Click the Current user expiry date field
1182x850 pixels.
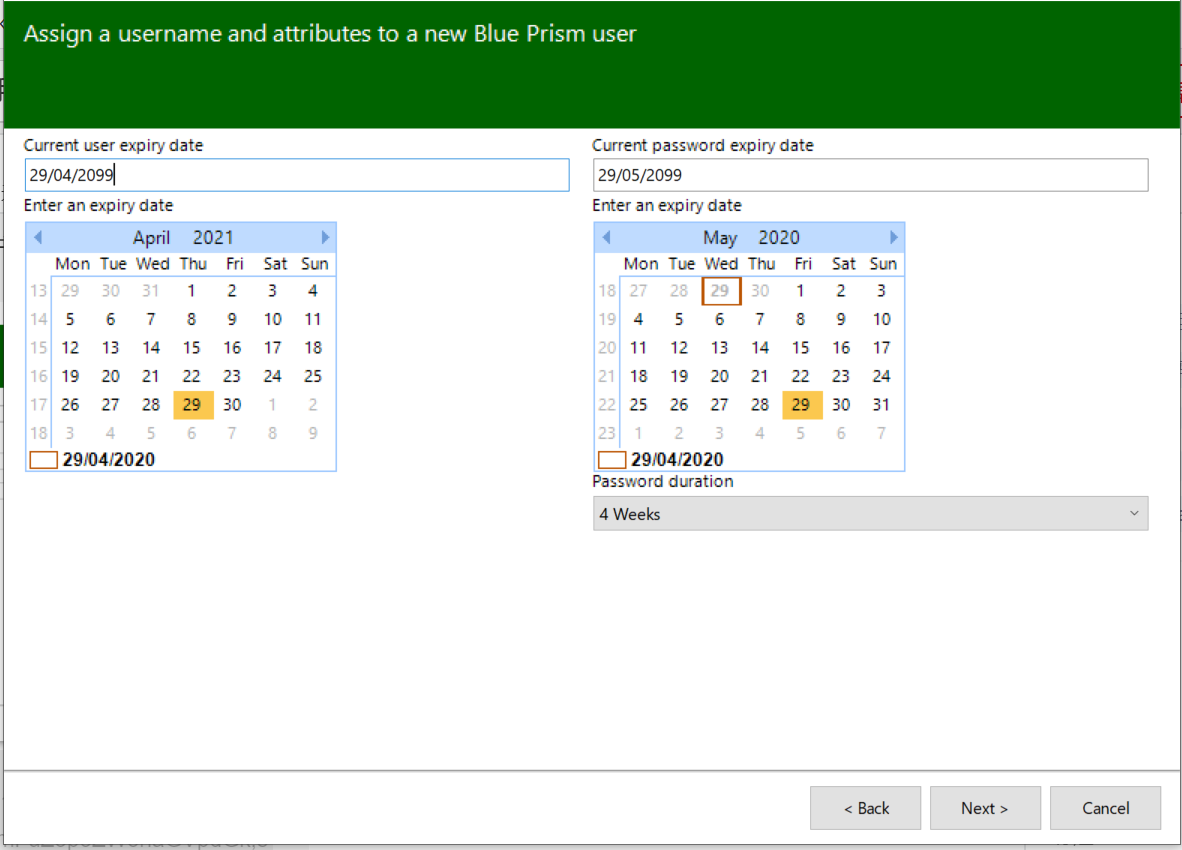(x=297, y=175)
